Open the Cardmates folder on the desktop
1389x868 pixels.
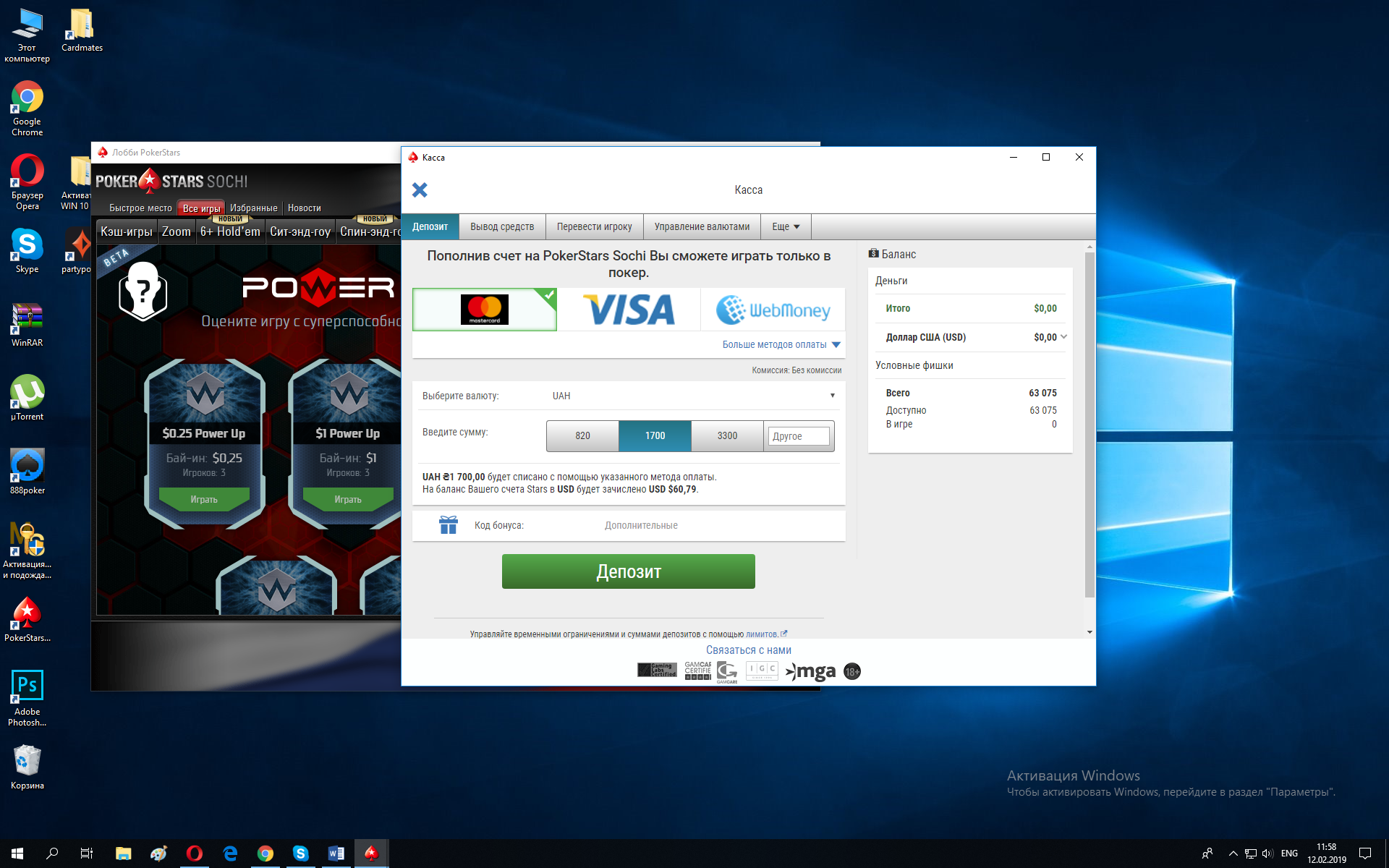tap(82, 30)
